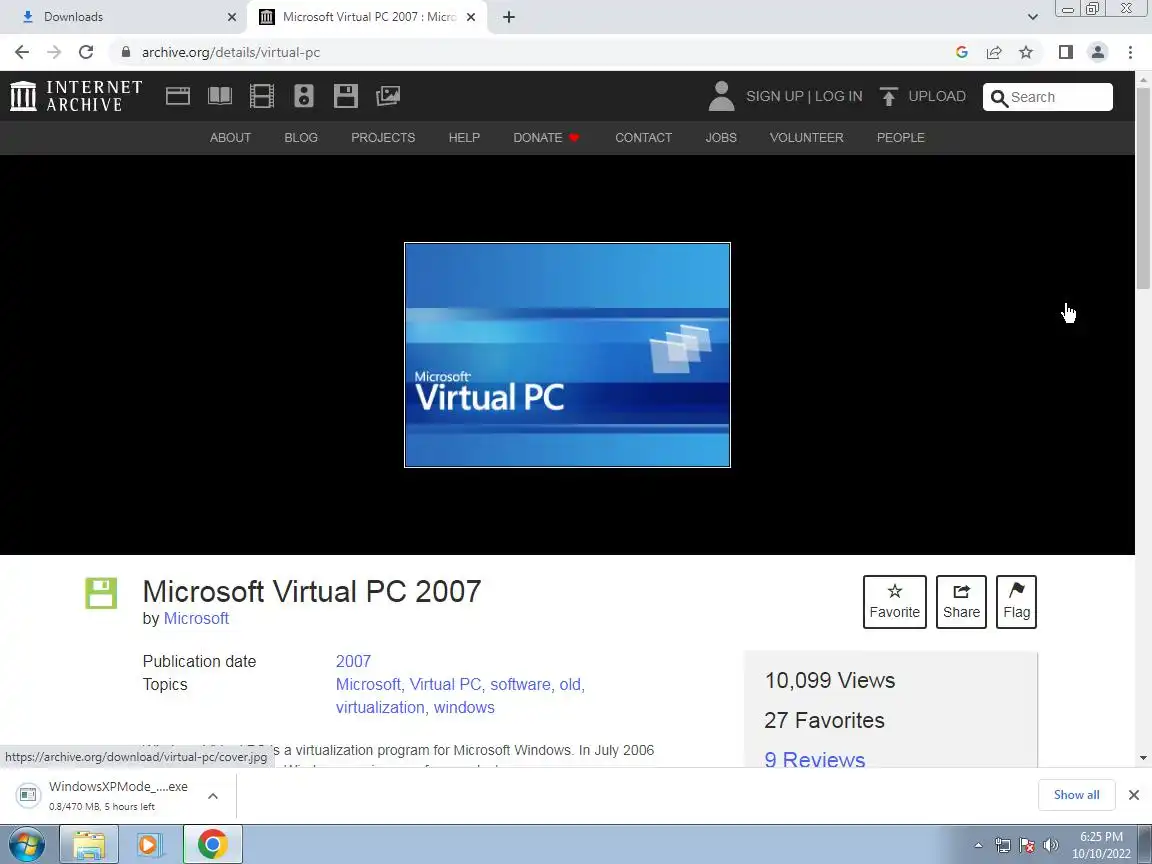
Task: Open the Chrome three-dot menu
Action: pyautogui.click(x=1130, y=52)
